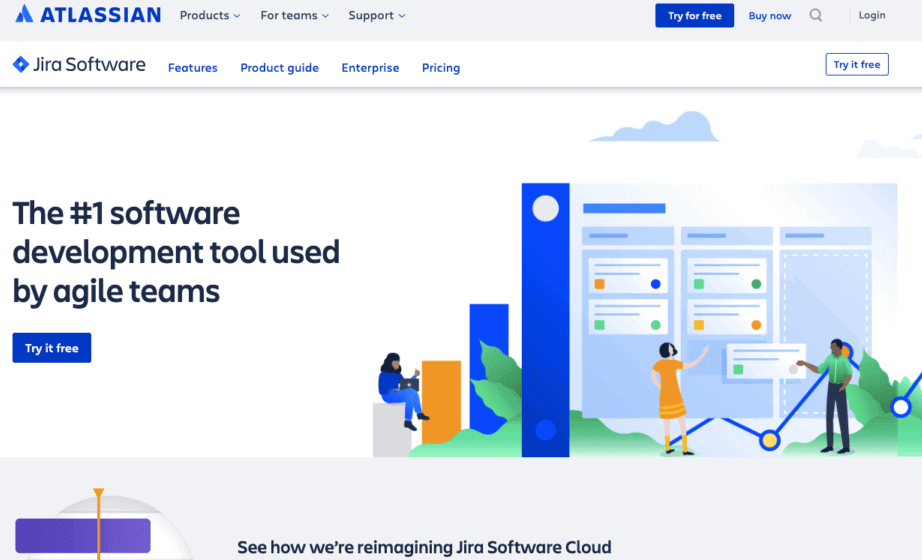Open the Pricing tab
This screenshot has width=922, height=560.
(441, 68)
